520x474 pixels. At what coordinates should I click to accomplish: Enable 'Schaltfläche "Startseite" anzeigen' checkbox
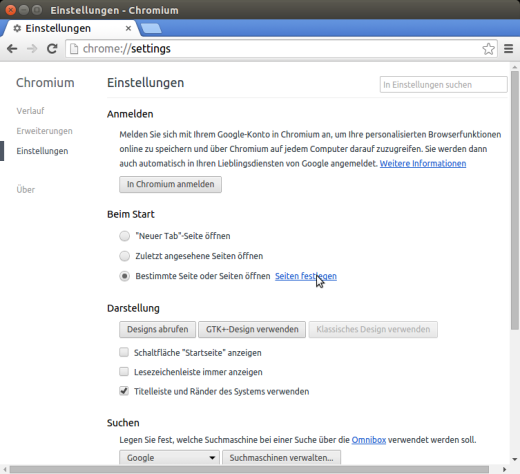pos(124,352)
